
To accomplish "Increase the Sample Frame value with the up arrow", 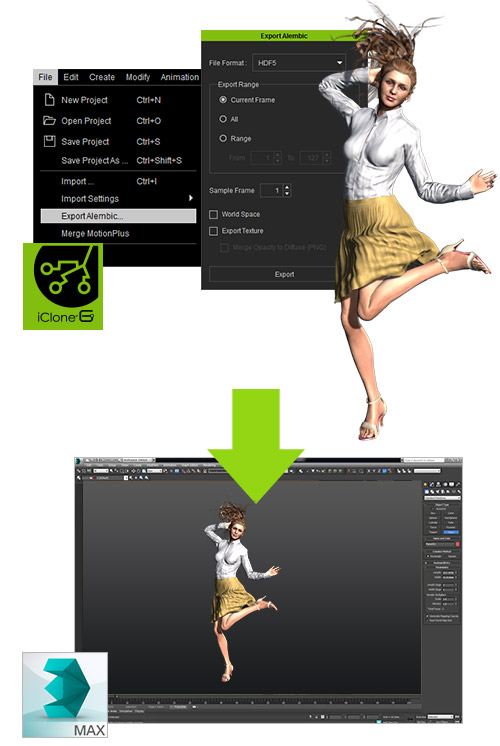I will tap(287, 187).
